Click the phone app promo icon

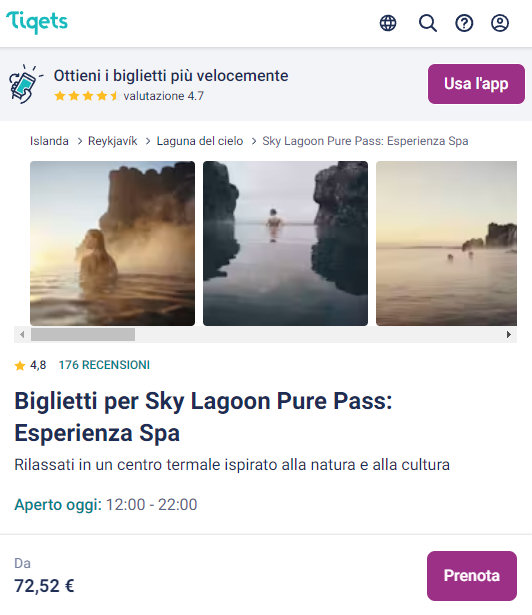pyautogui.click(x=24, y=84)
